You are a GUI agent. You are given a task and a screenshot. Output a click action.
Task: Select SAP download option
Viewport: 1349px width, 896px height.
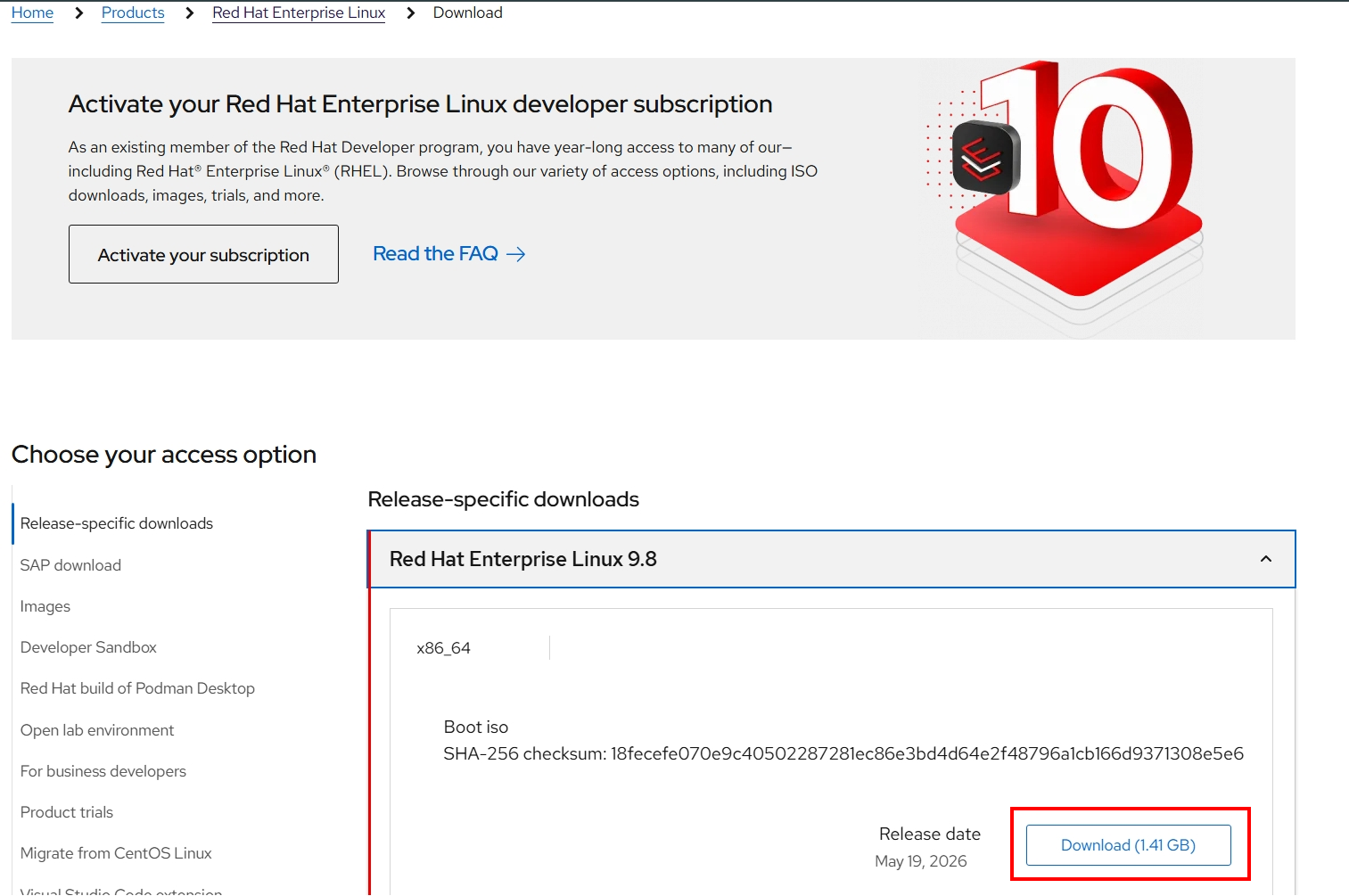70,565
